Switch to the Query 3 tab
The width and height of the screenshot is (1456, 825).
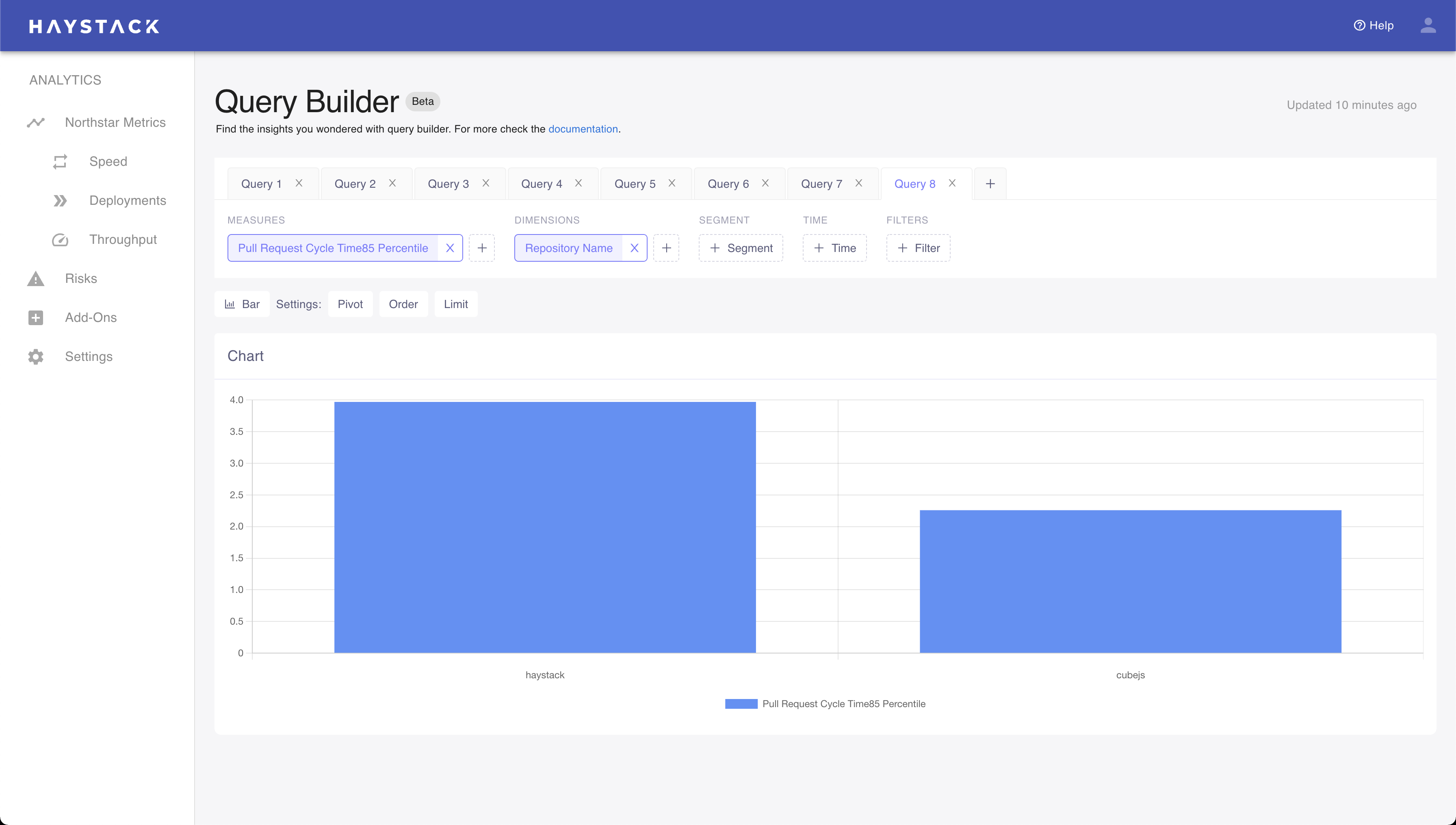pos(448,184)
